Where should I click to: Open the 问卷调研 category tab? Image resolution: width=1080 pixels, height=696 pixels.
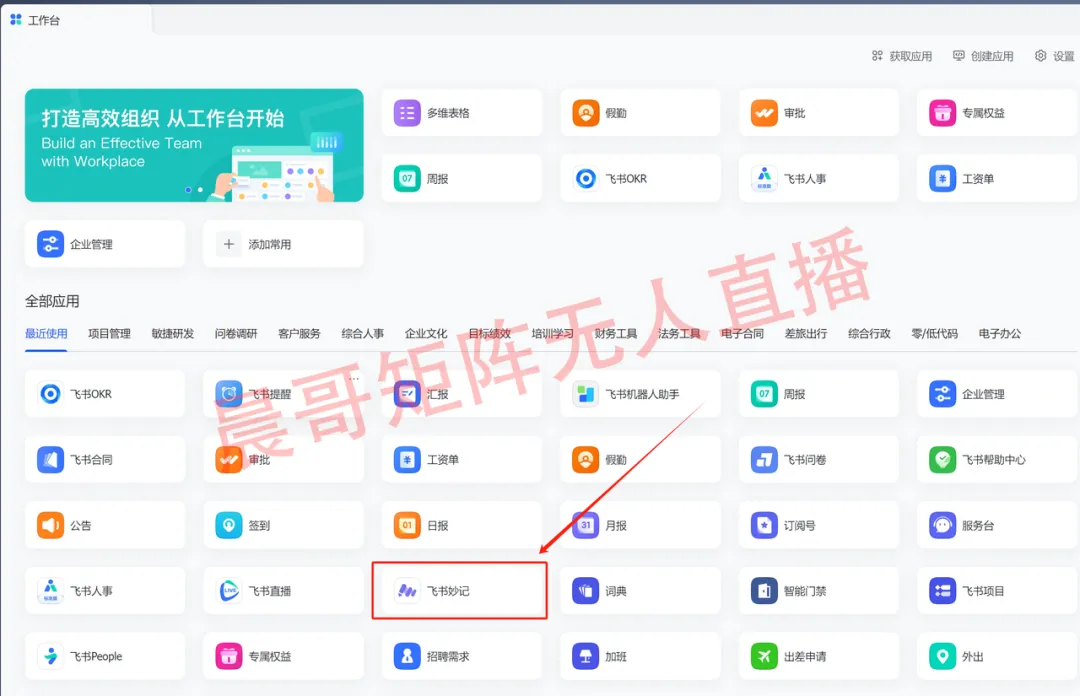coord(236,334)
